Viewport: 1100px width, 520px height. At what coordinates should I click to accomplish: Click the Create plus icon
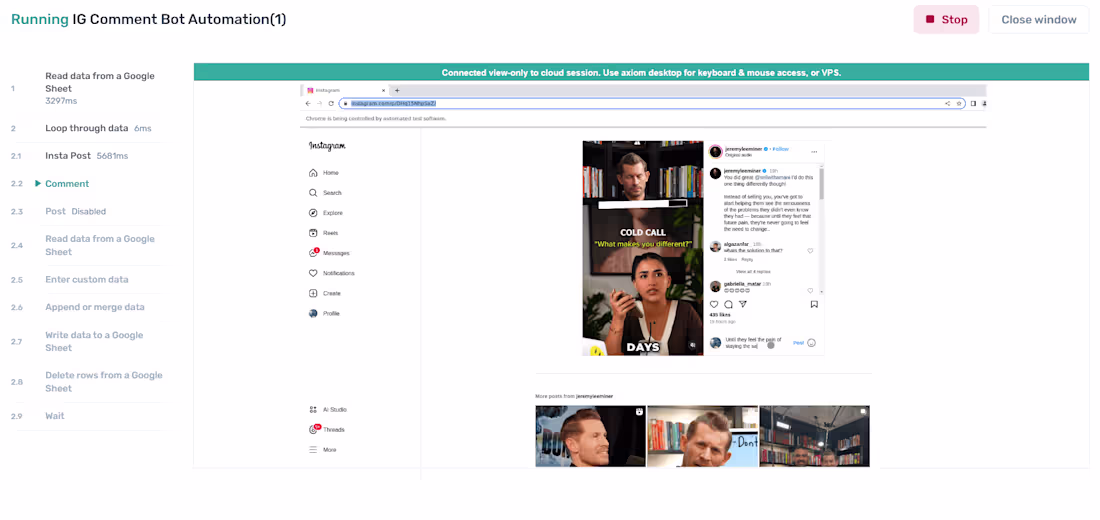313,293
